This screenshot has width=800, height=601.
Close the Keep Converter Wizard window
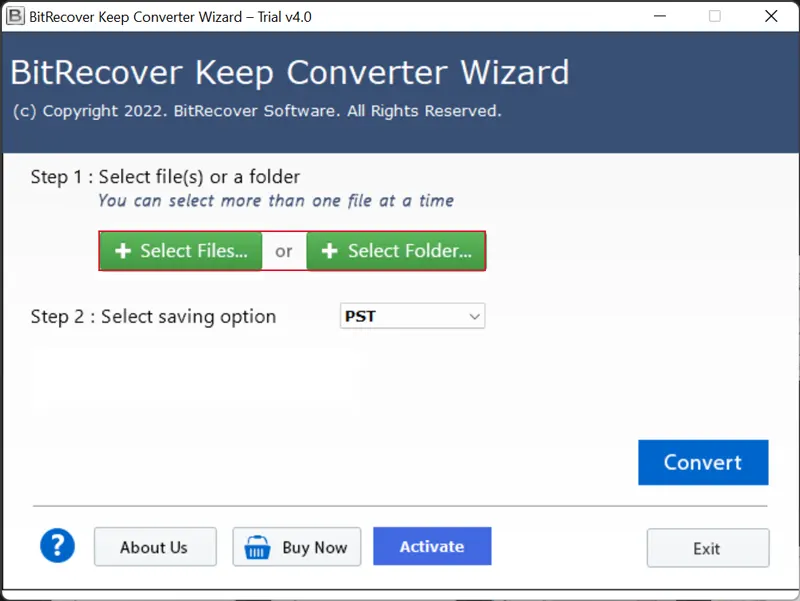point(771,16)
